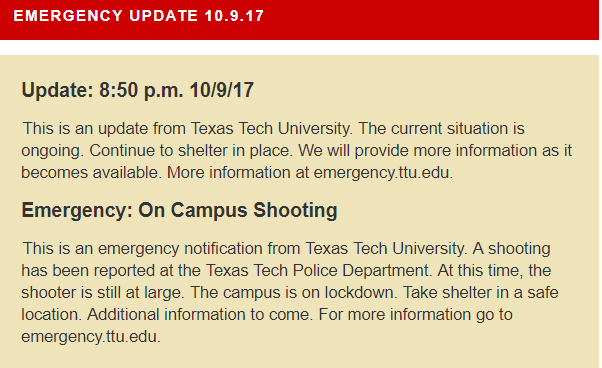Click 'Texas Tech Police Department' text

318,271
